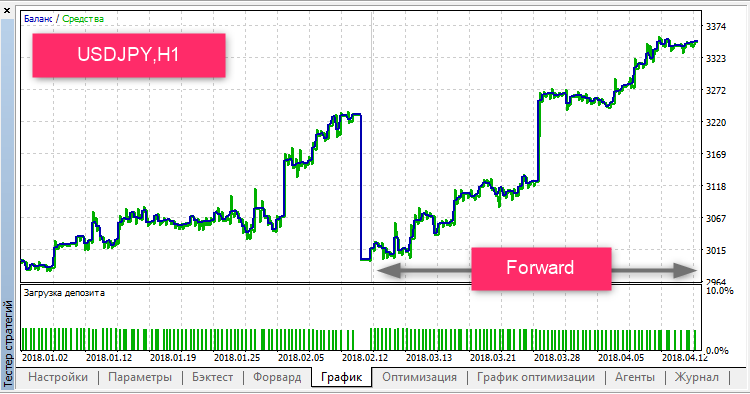Click the Загрузка депозита chart label
Image resolution: width=750 pixels, height=394 pixels.
(x=64, y=293)
